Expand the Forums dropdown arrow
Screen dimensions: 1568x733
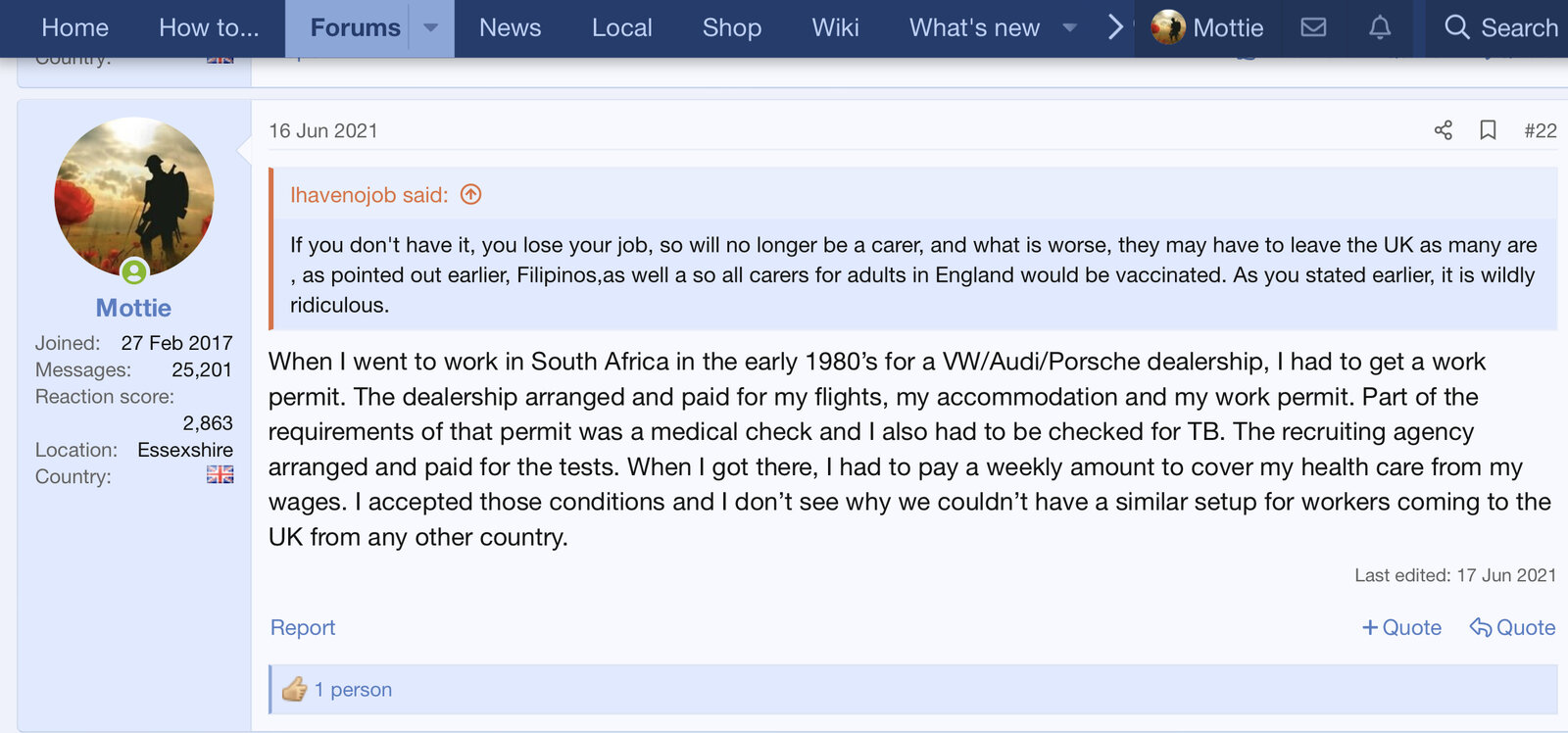430,27
